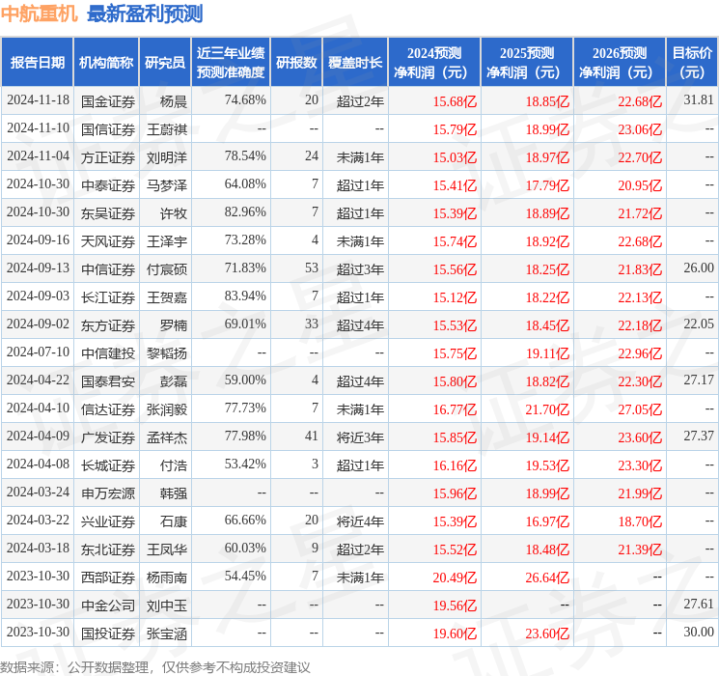Click accuracy value 53.42%
This screenshot has width=719, height=676.
[x=245, y=464]
